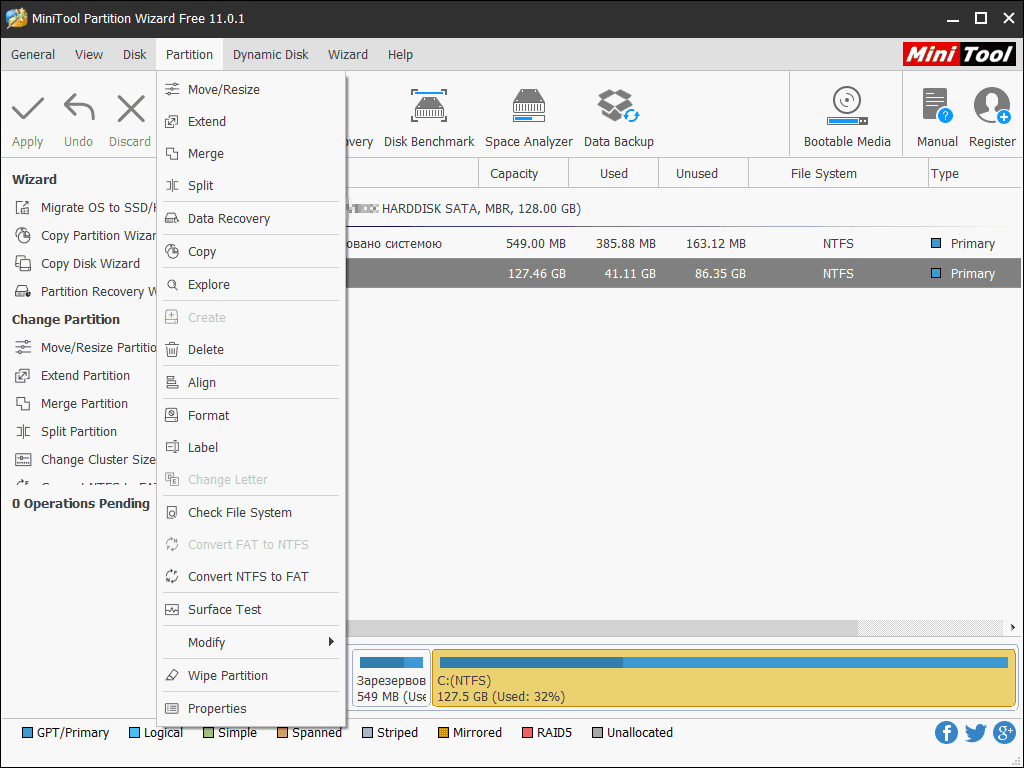Screen dimensions: 1024x768
Task: Select Check File System entry
Action: pos(251,513)
